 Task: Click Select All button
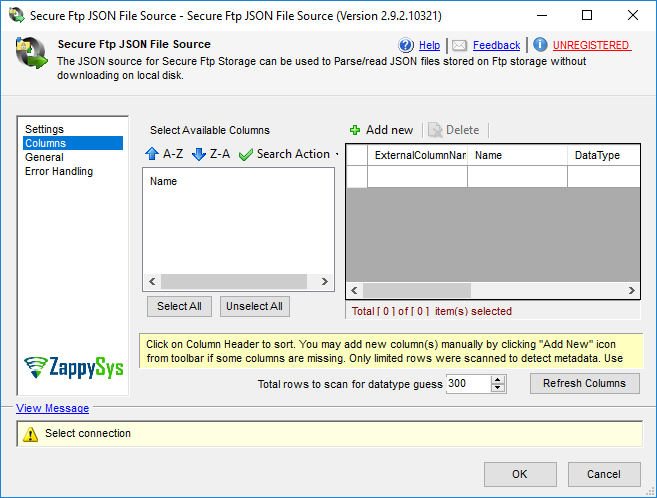pyautogui.click(x=179, y=307)
